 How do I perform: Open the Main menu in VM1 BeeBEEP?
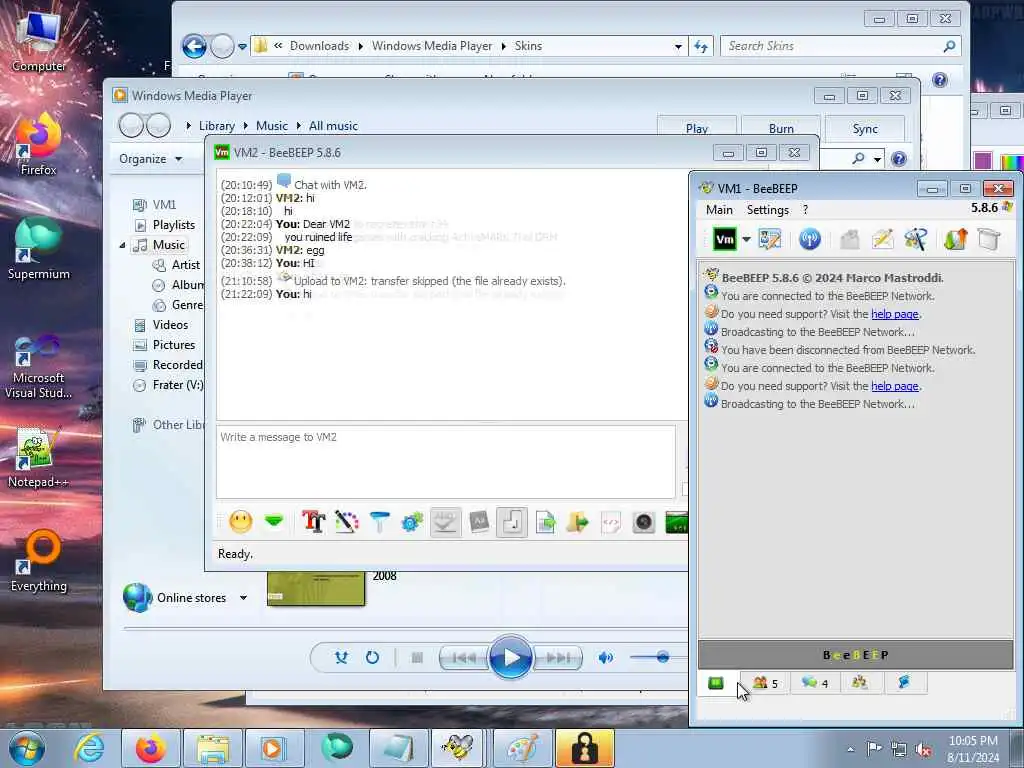[719, 210]
